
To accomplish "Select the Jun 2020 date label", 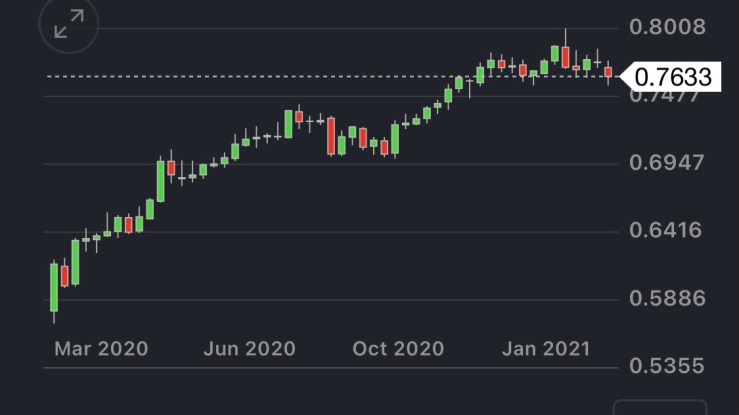I will [249, 348].
